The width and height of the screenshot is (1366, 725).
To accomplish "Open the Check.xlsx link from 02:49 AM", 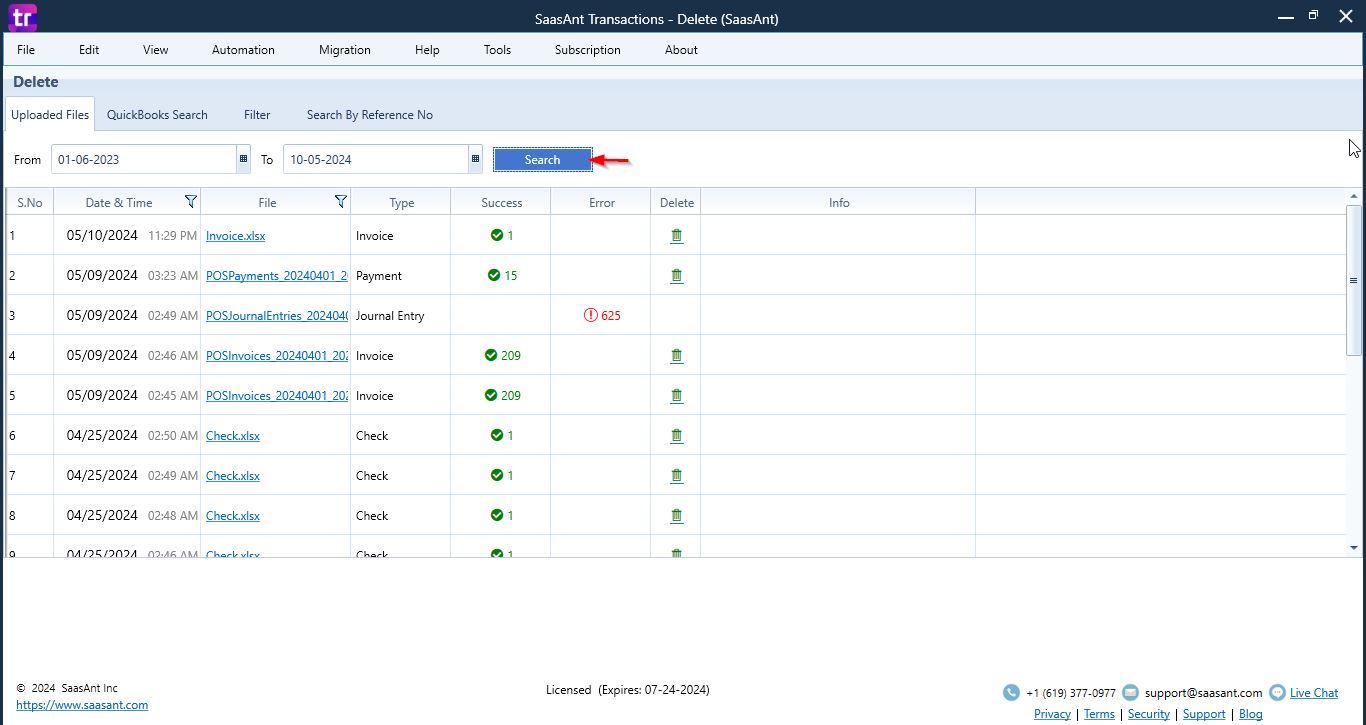I will pyautogui.click(x=232, y=476).
